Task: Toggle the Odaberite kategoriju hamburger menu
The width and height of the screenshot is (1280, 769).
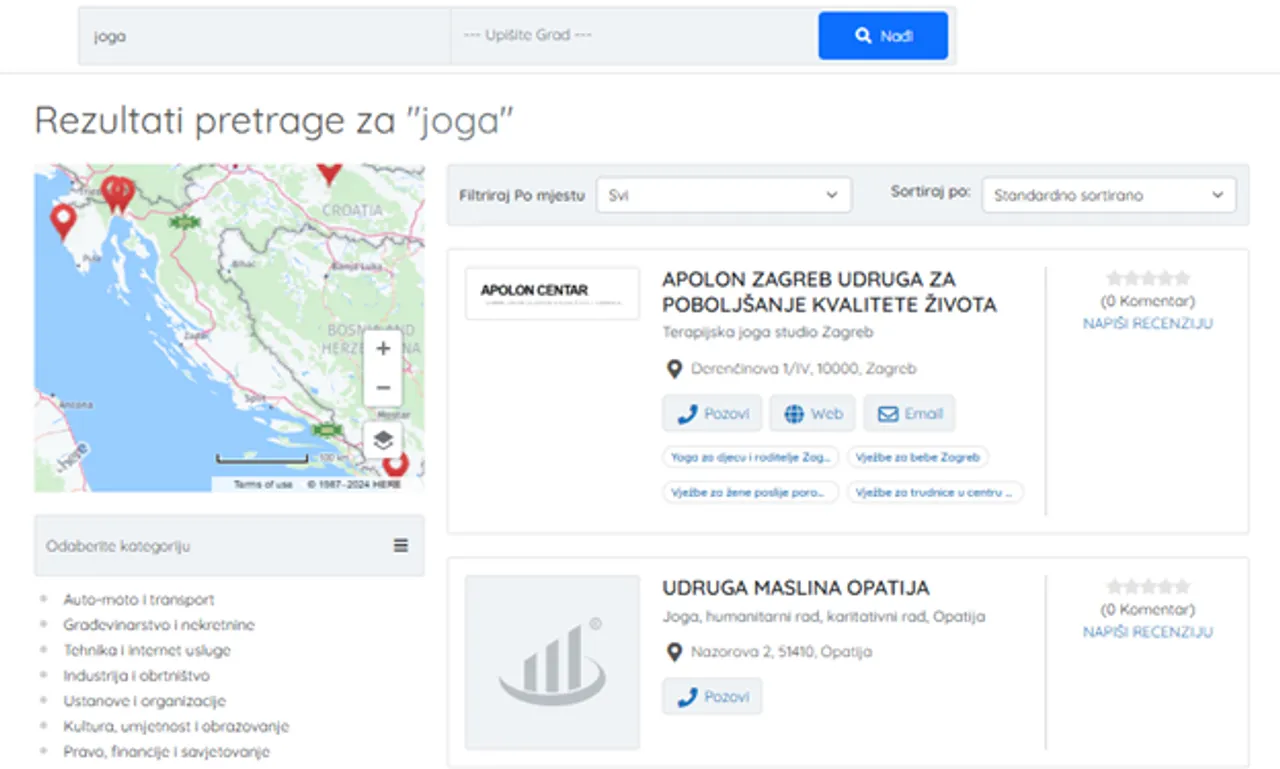Action: (401, 546)
